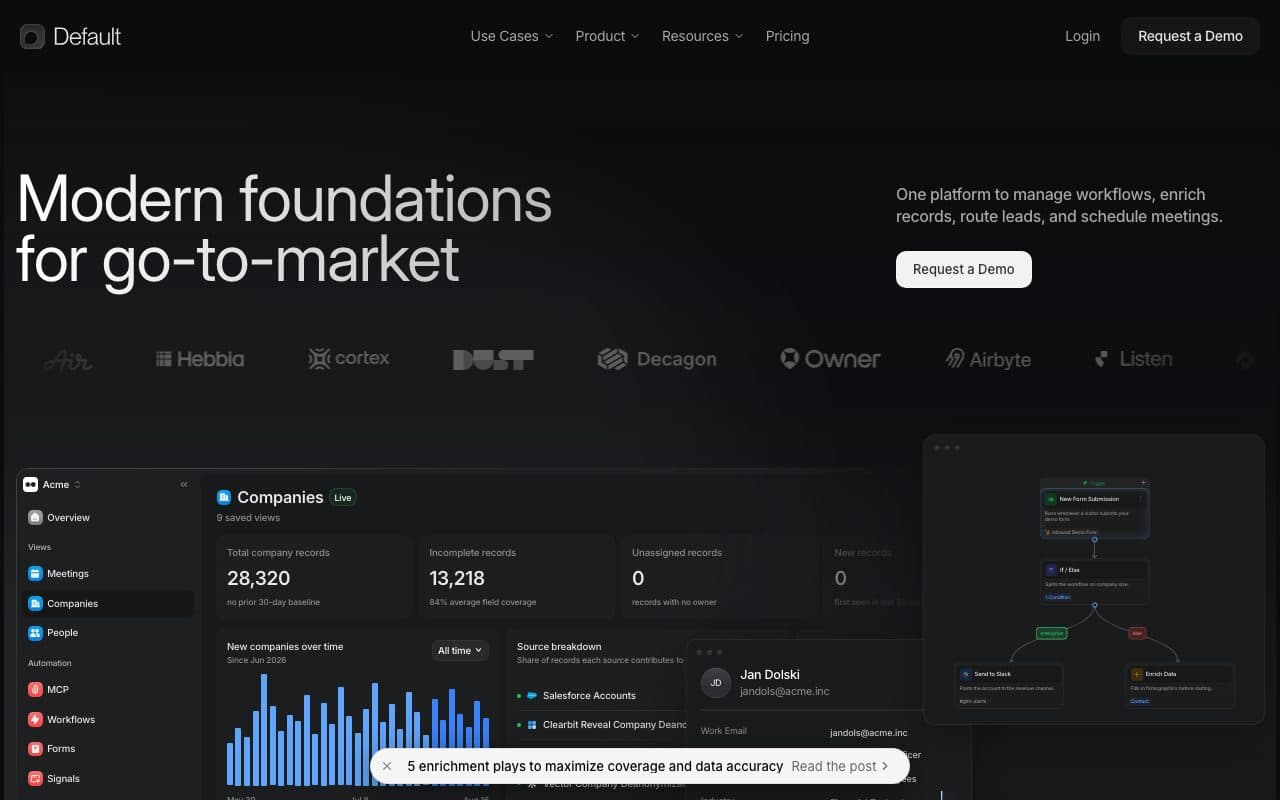Select Companies in the sidebar Views
The image size is (1280, 800).
(x=108, y=603)
